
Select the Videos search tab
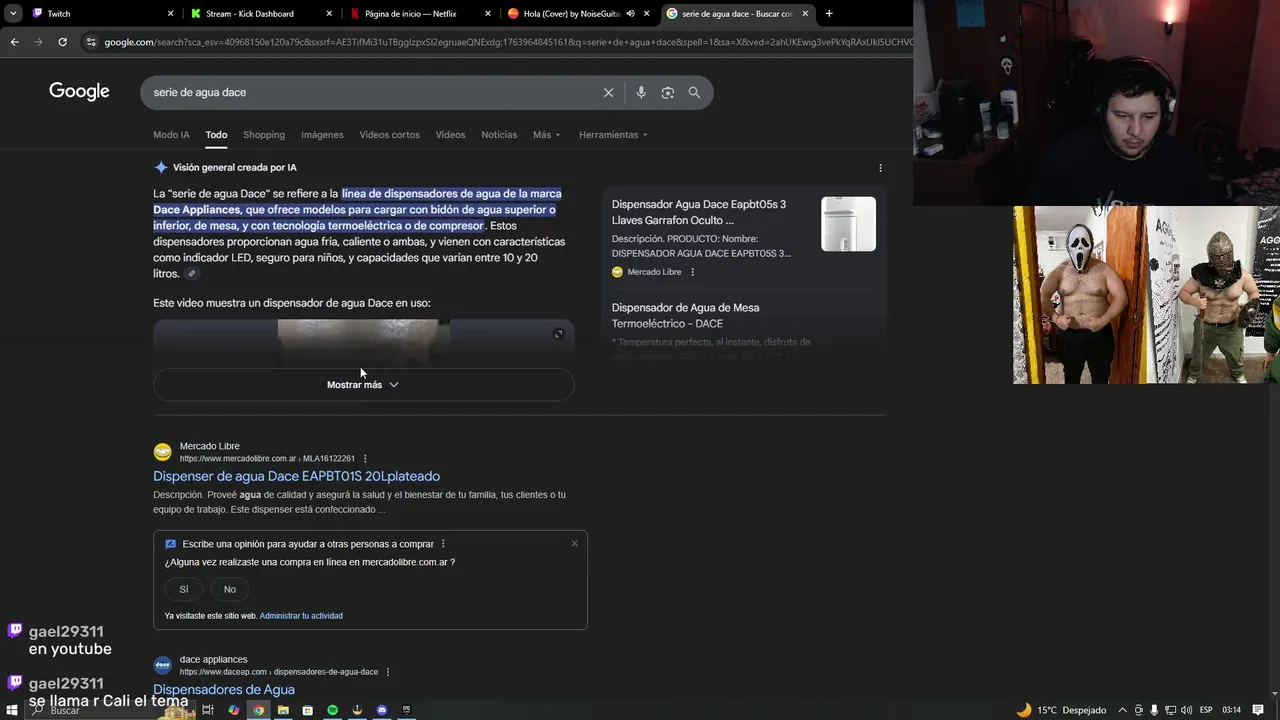[450, 135]
